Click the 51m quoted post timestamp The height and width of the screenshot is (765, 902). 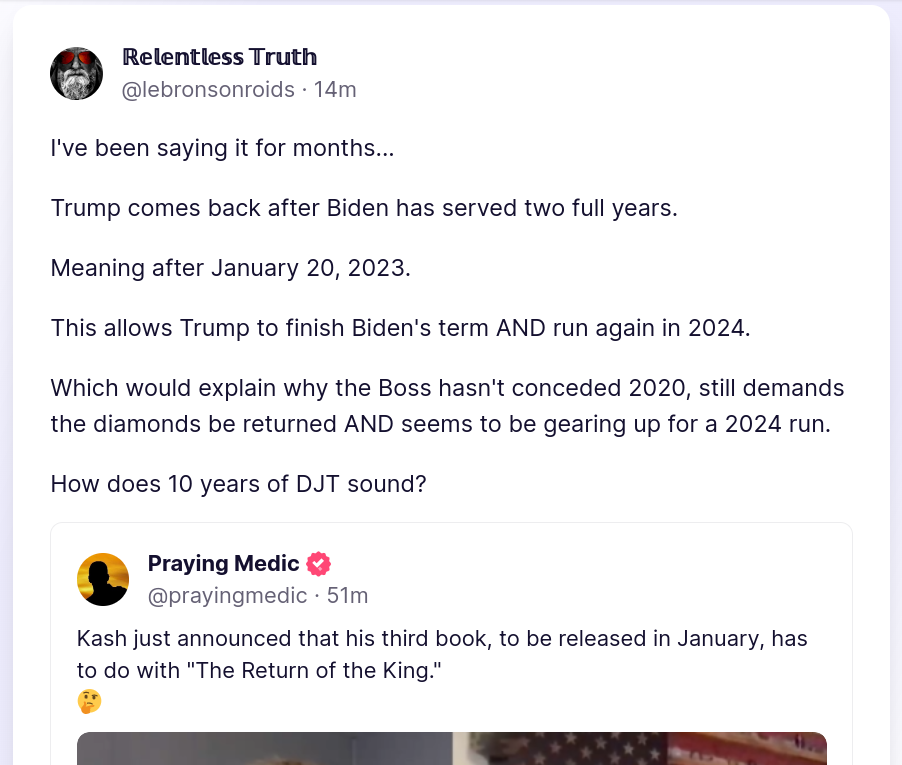tap(348, 596)
